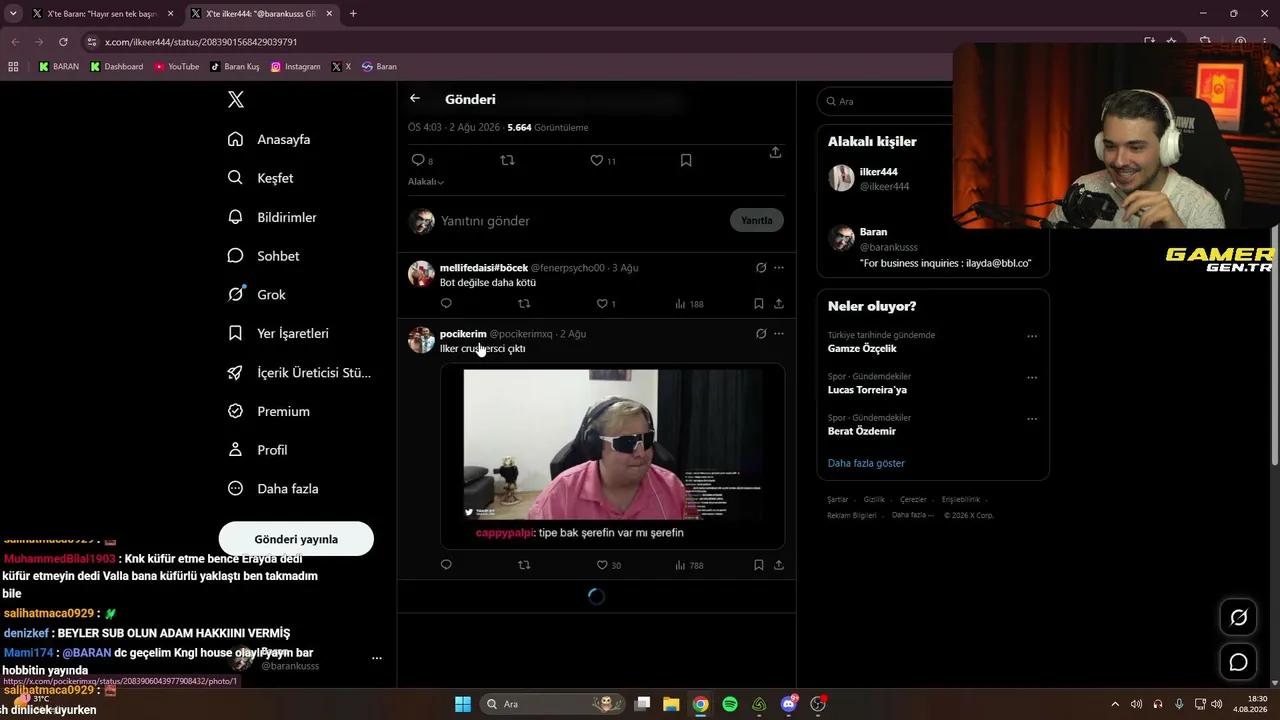Open Keşfet explore page

(x=260, y=178)
